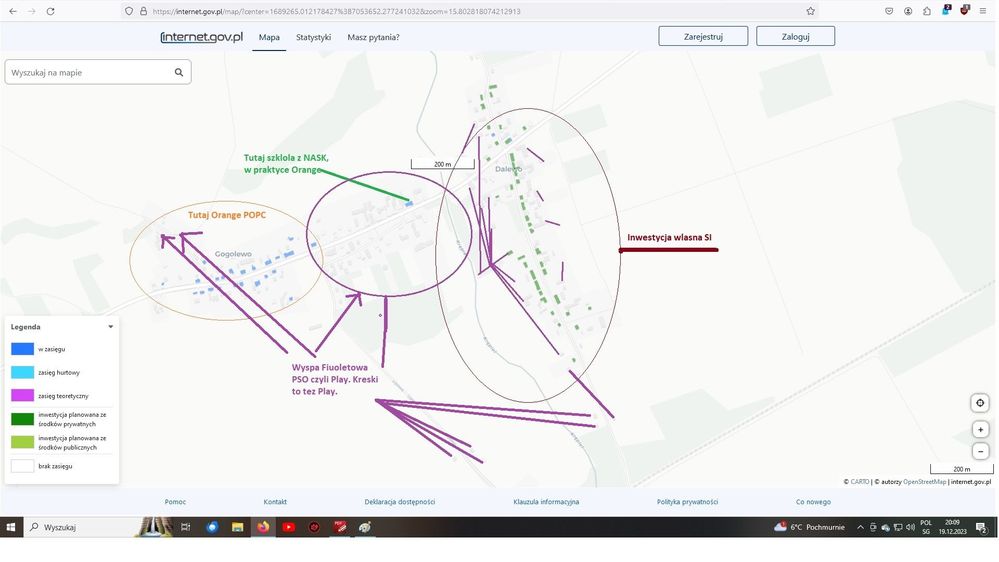Click the magnifier icon in map search
Image resolution: width=999 pixels, height=562 pixels.
click(x=179, y=72)
